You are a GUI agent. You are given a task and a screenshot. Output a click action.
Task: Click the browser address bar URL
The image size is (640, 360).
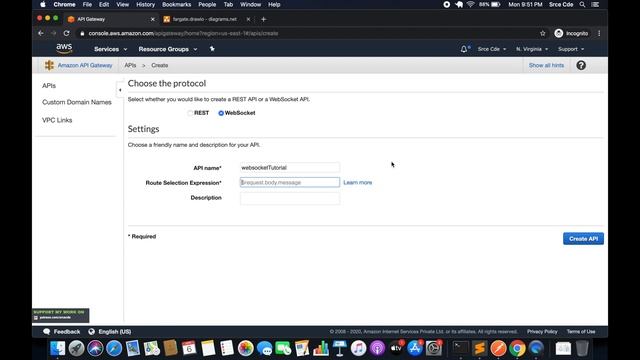183,33
